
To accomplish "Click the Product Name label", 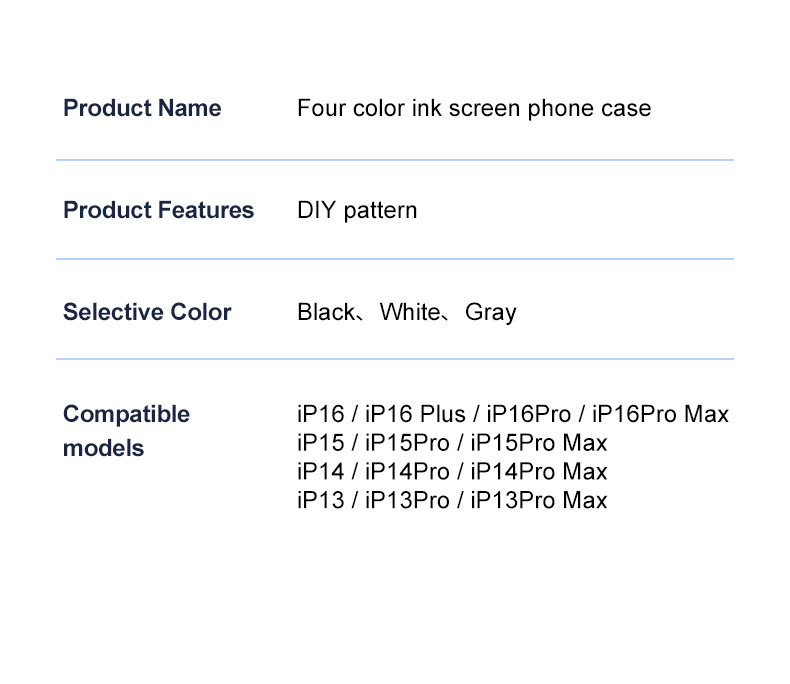I will [142, 108].
